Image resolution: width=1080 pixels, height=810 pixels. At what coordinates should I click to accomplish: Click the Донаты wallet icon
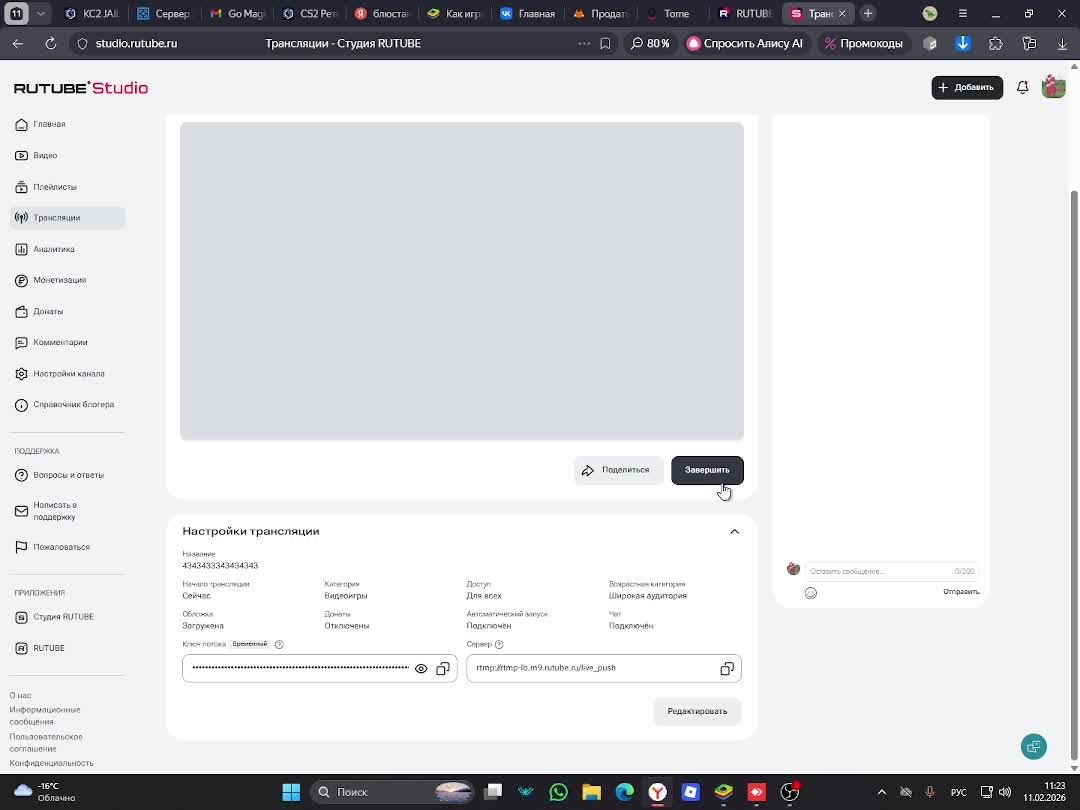[21, 311]
